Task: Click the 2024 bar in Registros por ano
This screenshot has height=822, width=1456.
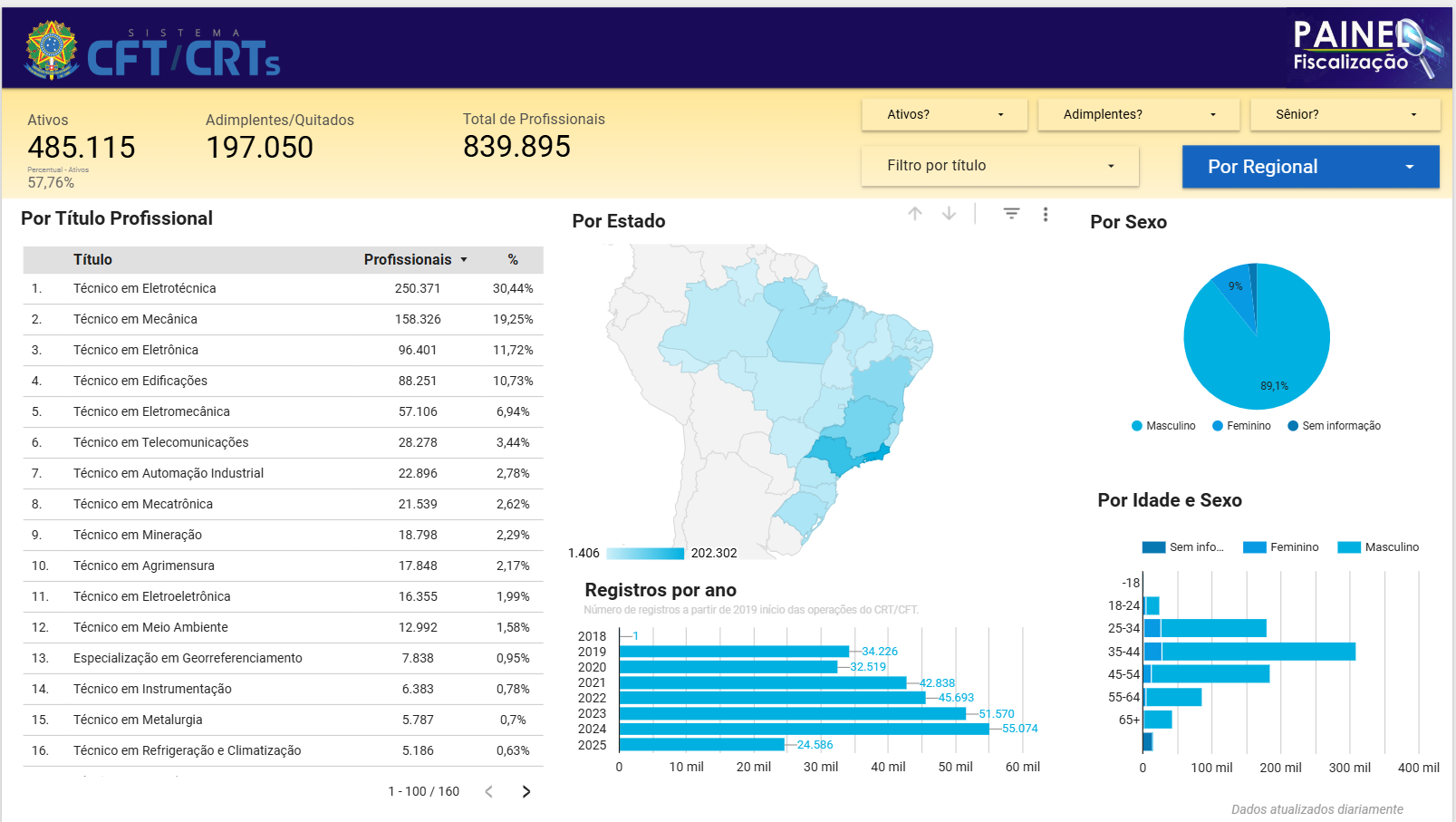Action: point(804,729)
